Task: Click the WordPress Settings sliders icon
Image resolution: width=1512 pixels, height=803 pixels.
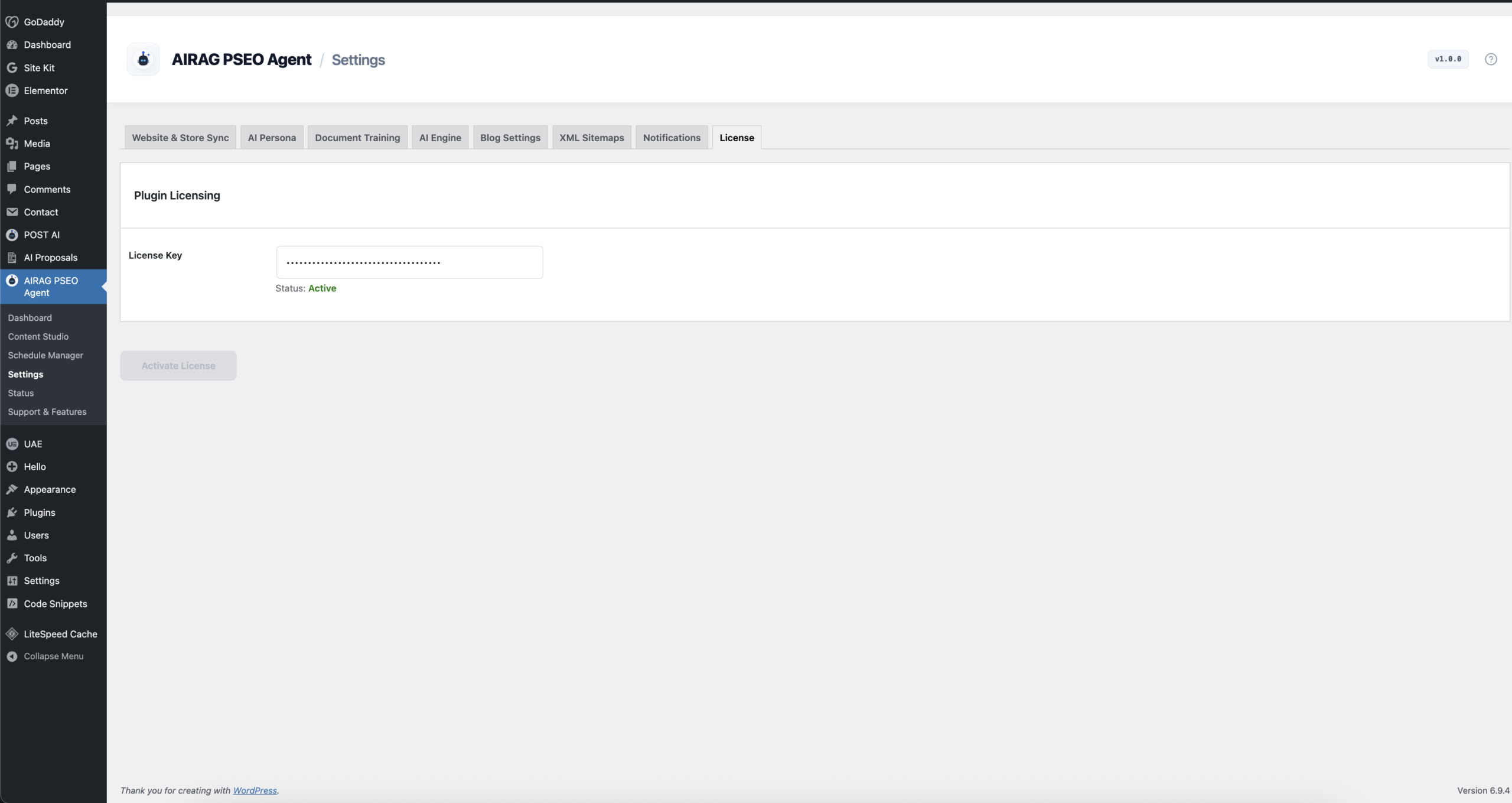Action: [12, 581]
